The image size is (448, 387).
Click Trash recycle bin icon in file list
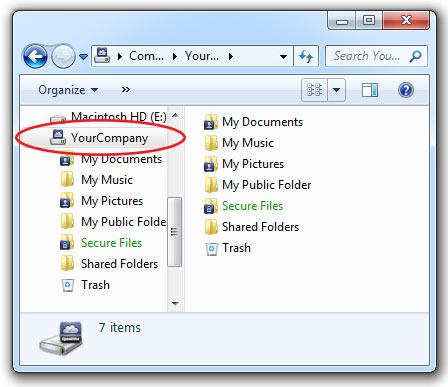point(211,249)
